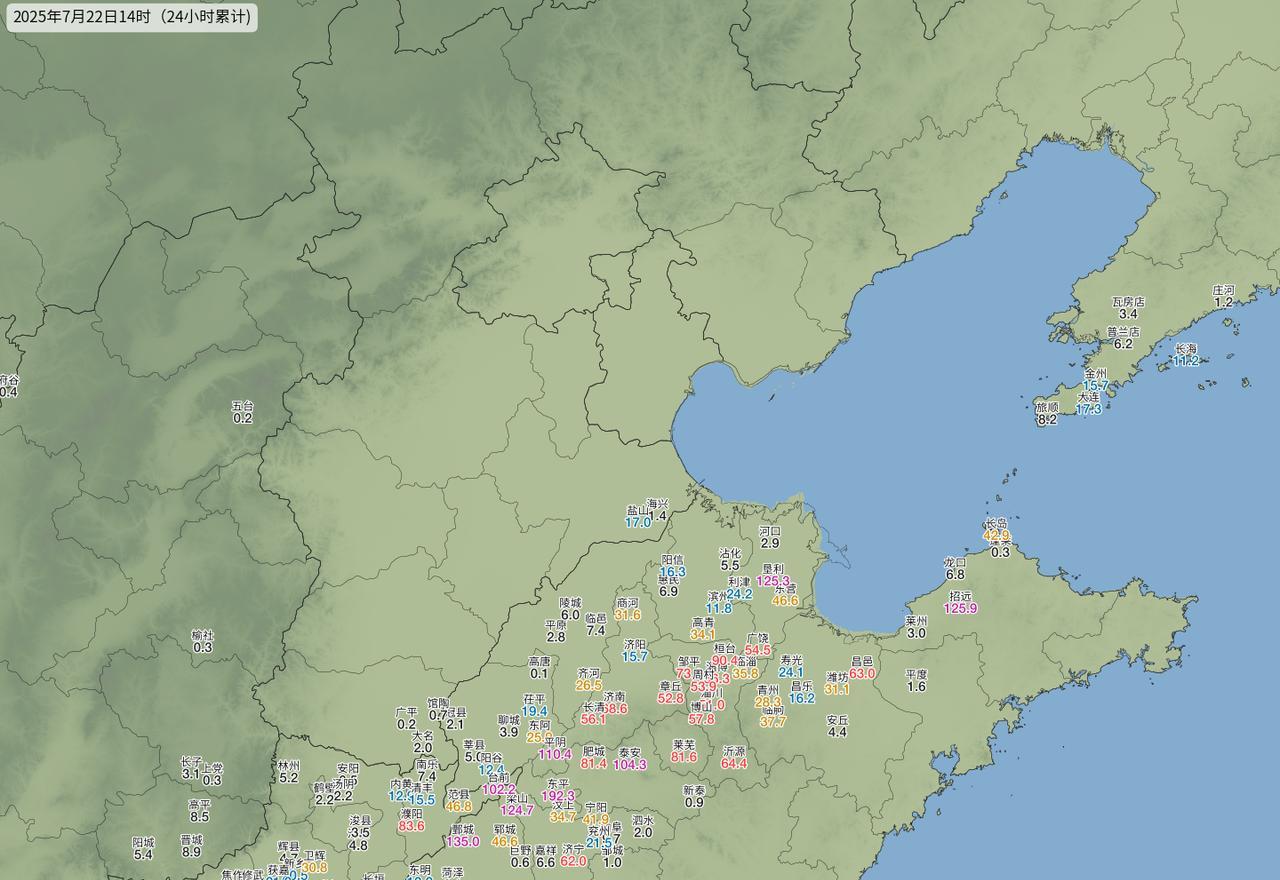1280x880 pixels.
Task: Click the 沾化 station name
Action: coord(730,553)
